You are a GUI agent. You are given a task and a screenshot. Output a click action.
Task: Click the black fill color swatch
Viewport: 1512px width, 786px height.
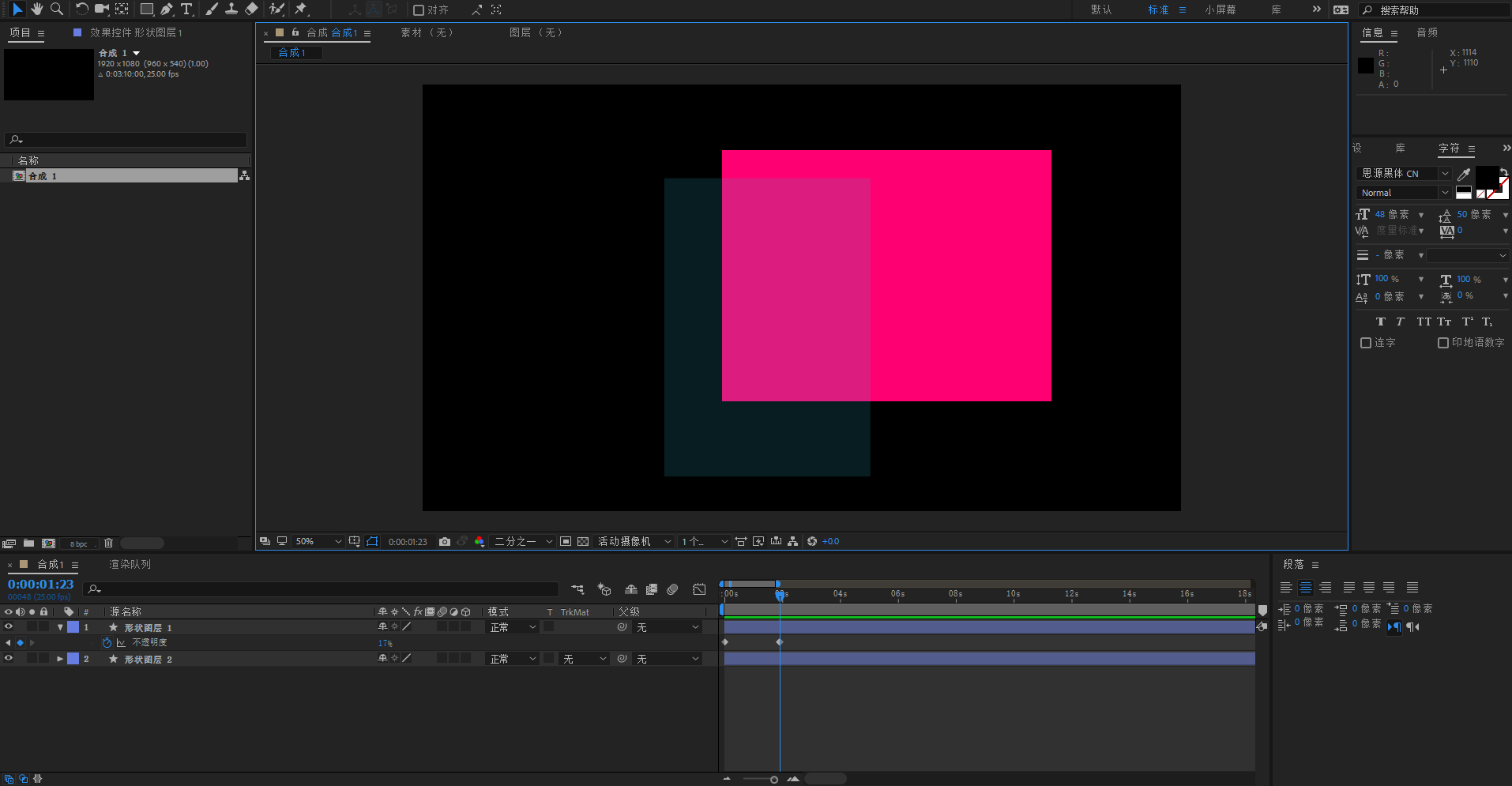click(1487, 177)
